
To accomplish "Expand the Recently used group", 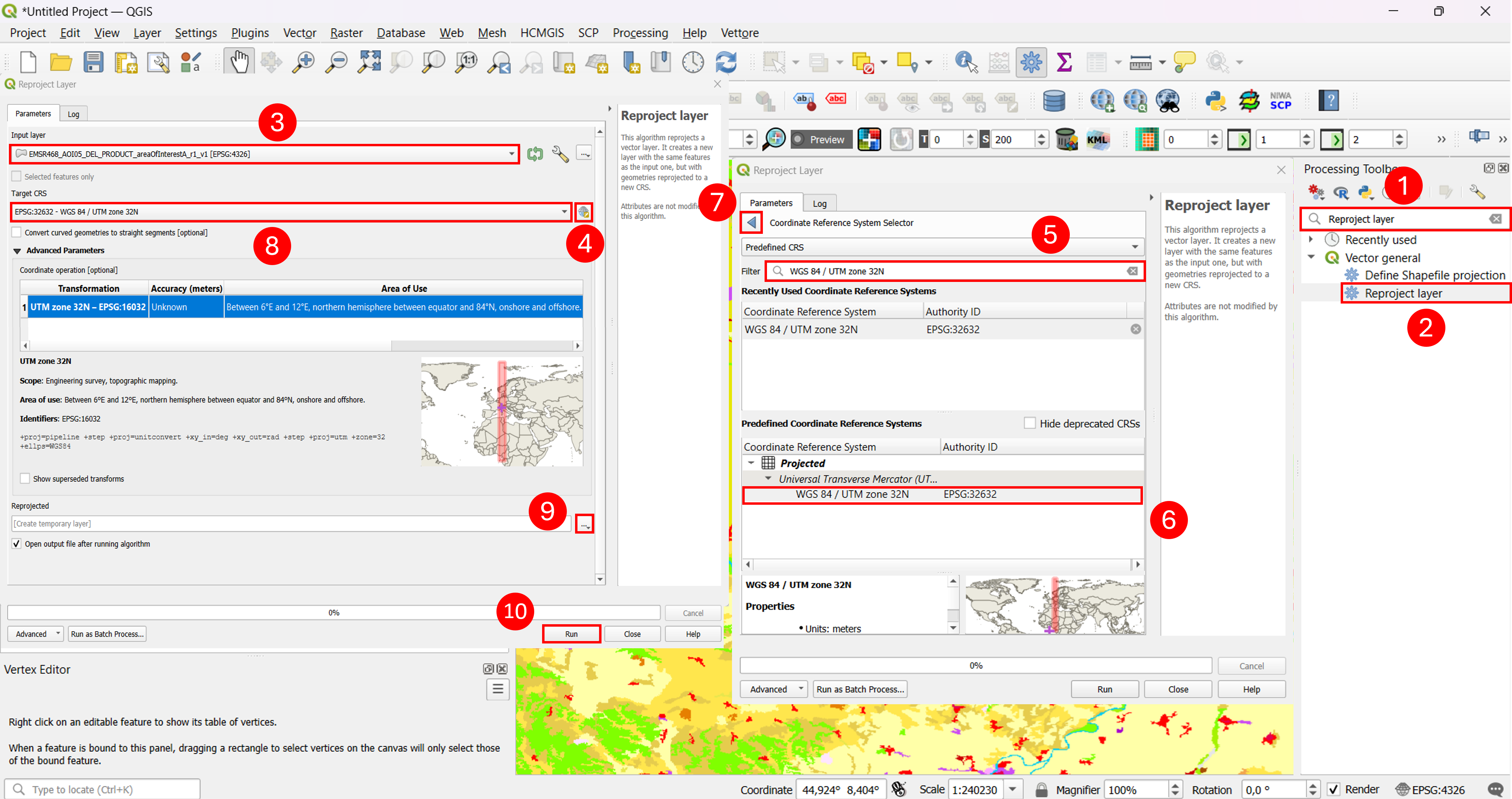I will point(1311,240).
